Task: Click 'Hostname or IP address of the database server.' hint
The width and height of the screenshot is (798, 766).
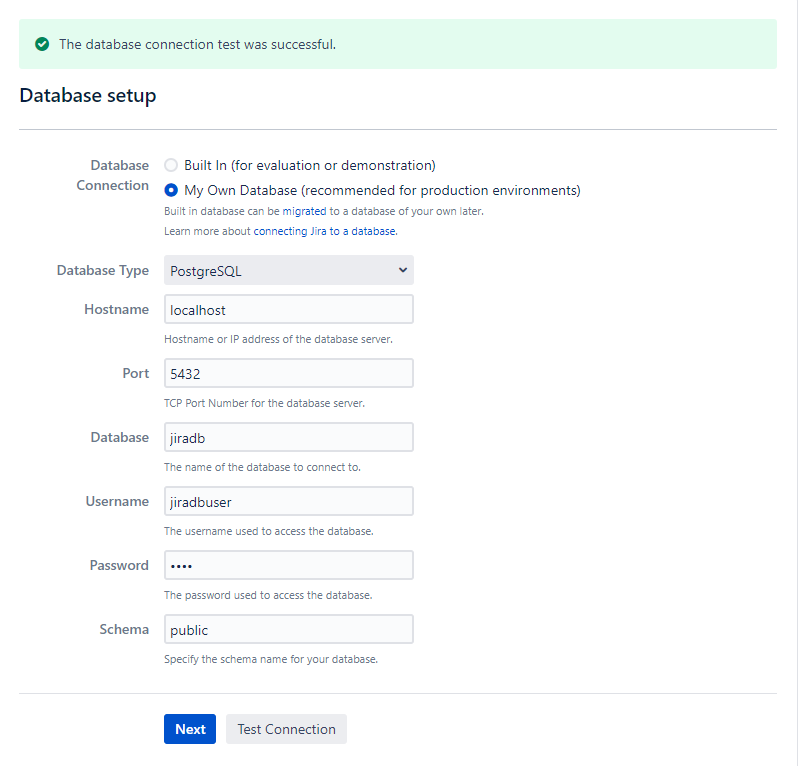Action: point(278,339)
